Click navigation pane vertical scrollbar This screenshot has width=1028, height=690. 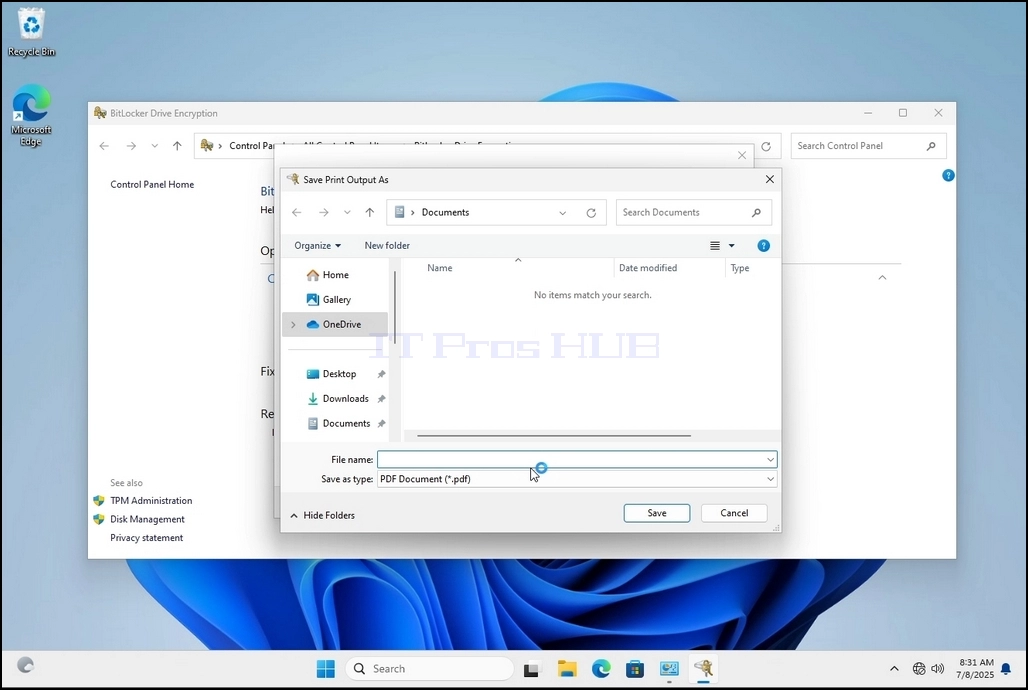coord(395,308)
